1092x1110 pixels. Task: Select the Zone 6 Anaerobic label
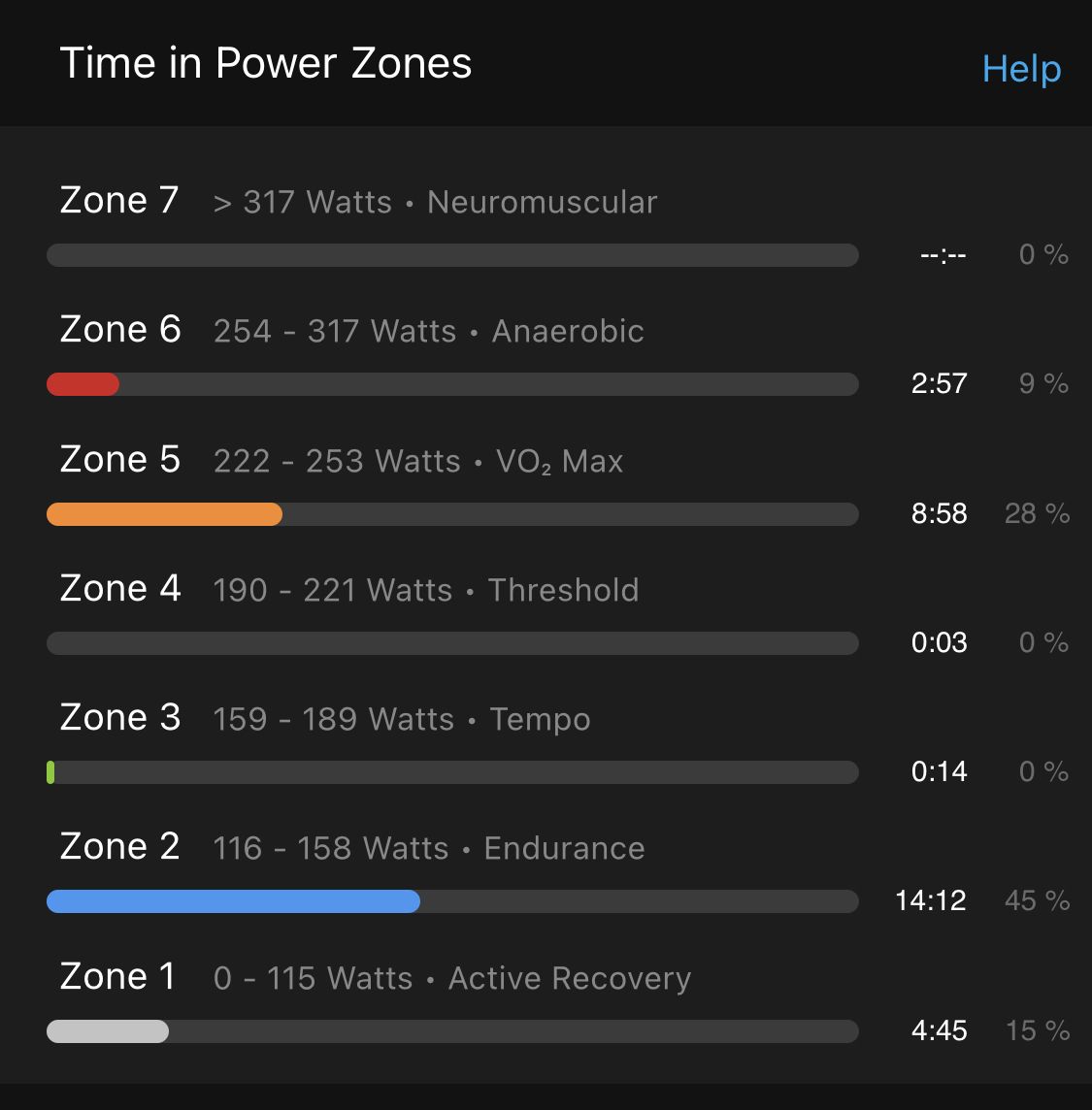tap(351, 331)
